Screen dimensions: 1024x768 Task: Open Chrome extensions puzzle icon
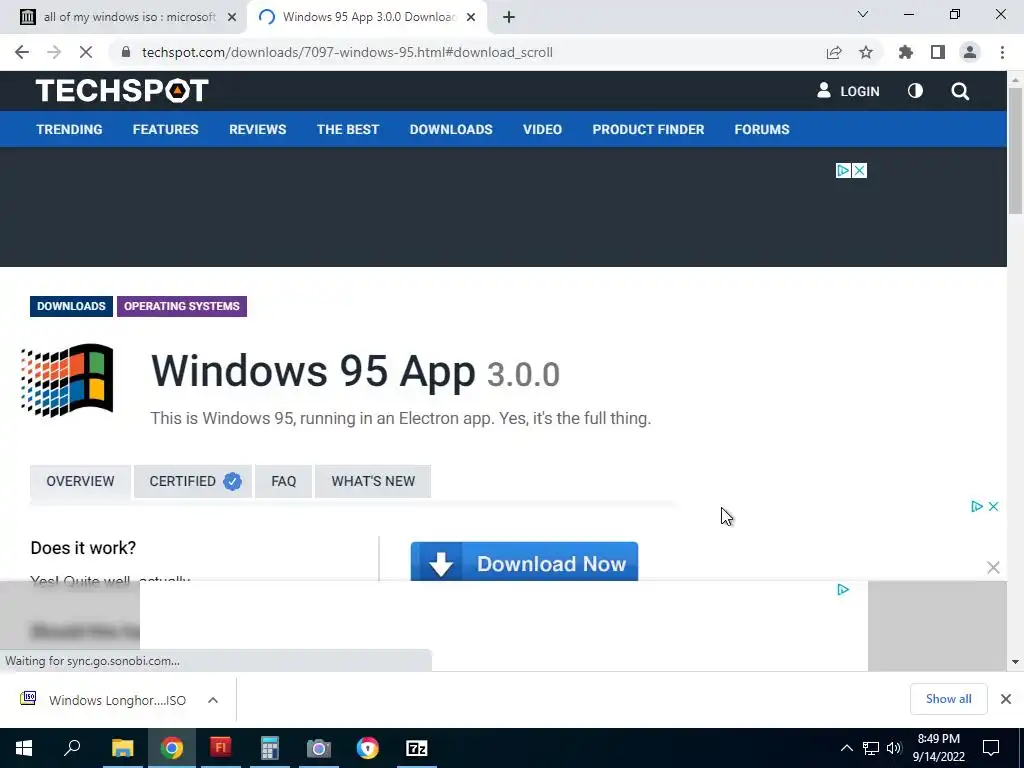coord(906,52)
